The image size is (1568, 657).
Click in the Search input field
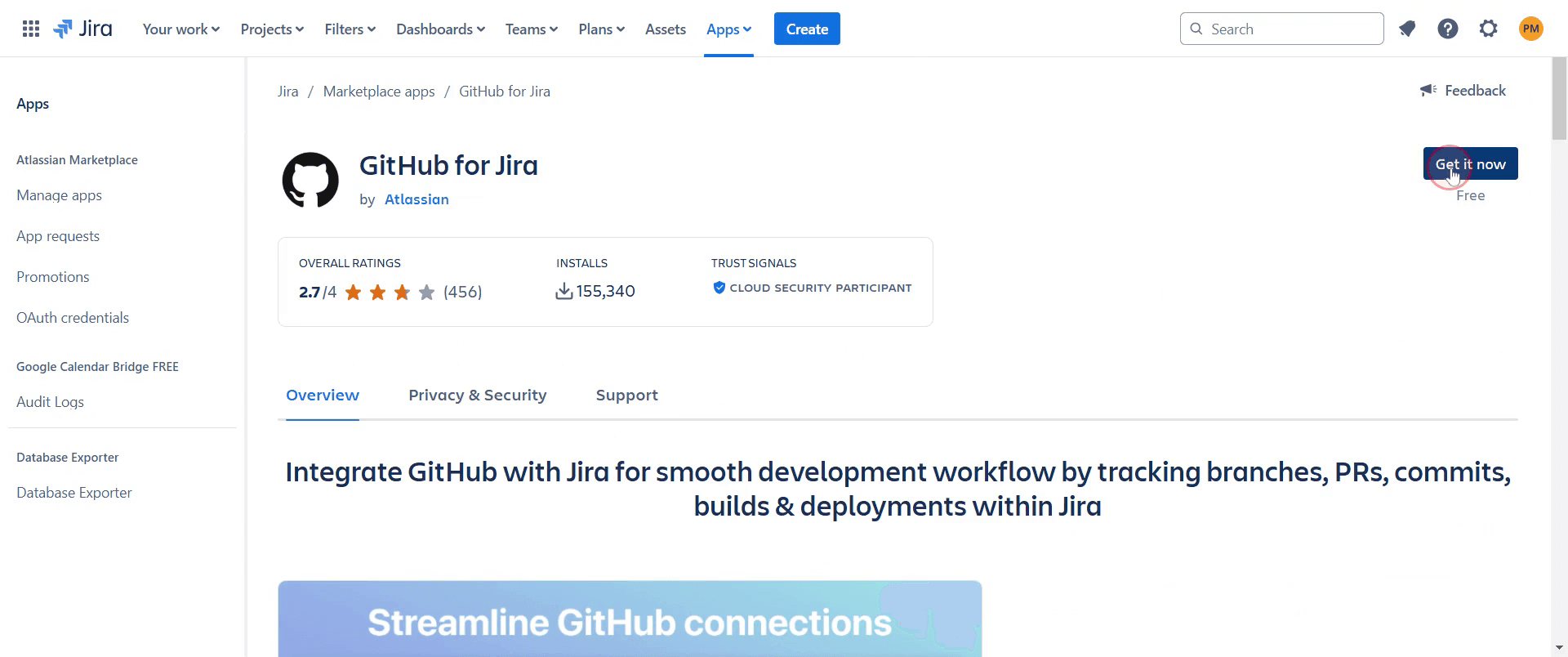click(1282, 29)
